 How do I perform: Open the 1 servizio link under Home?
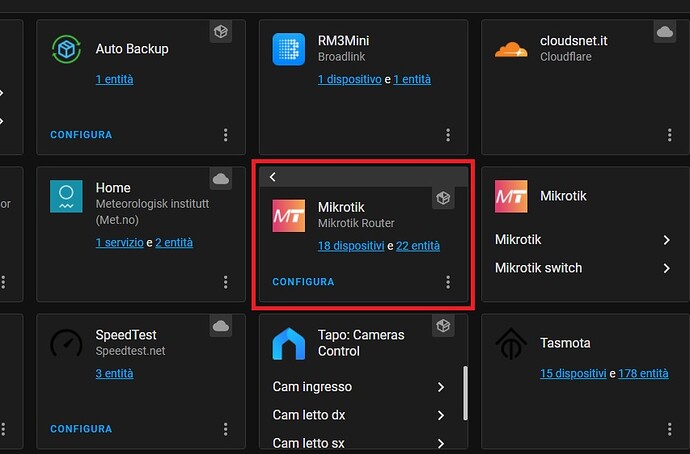[x=120, y=242]
